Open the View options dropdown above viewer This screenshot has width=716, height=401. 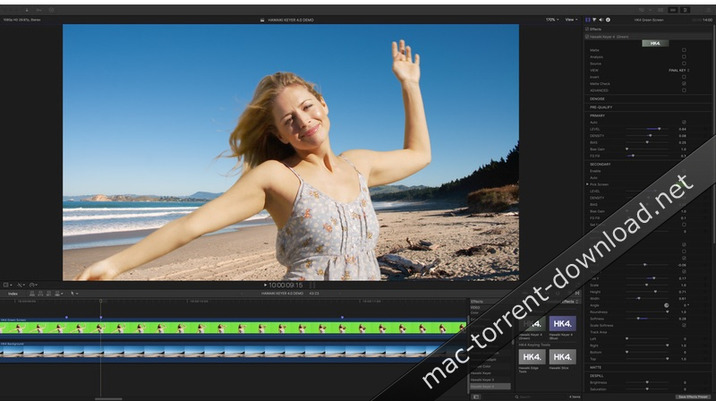point(570,19)
